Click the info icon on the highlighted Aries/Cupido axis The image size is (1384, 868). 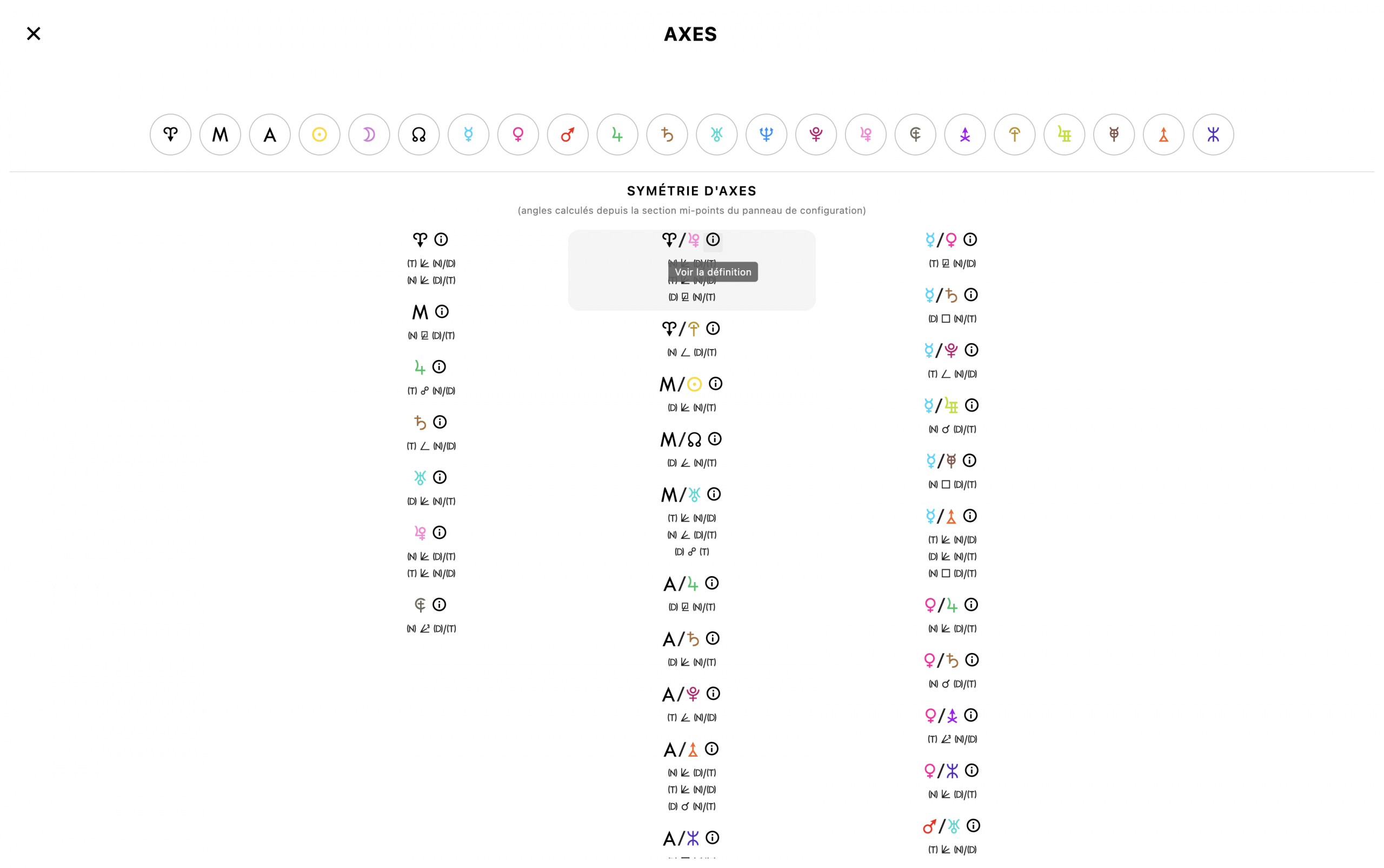713,239
